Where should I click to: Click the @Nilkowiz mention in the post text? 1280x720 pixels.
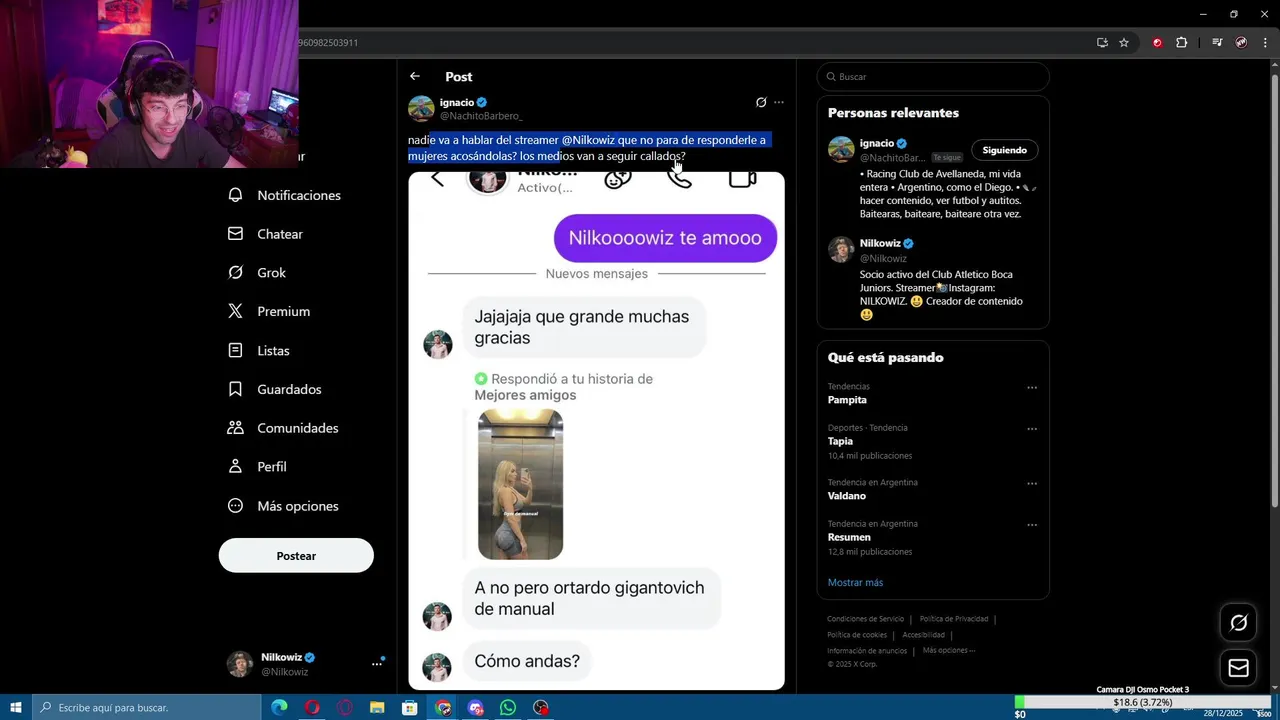click(x=588, y=140)
